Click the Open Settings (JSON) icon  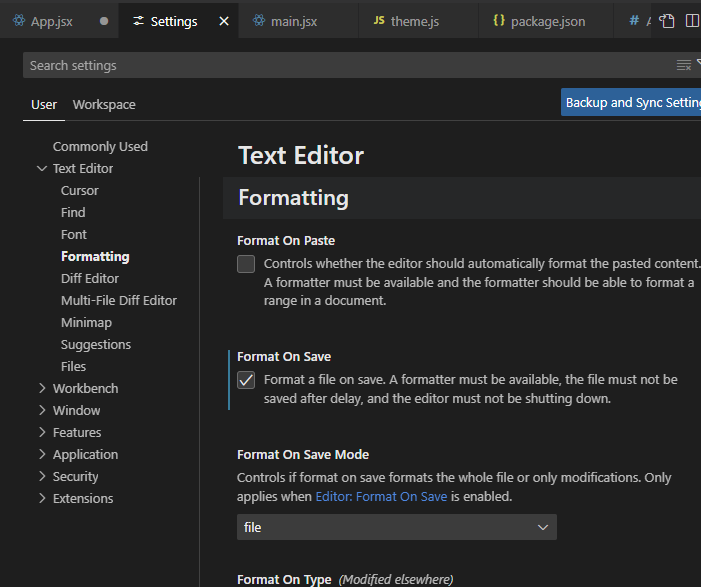(667, 21)
